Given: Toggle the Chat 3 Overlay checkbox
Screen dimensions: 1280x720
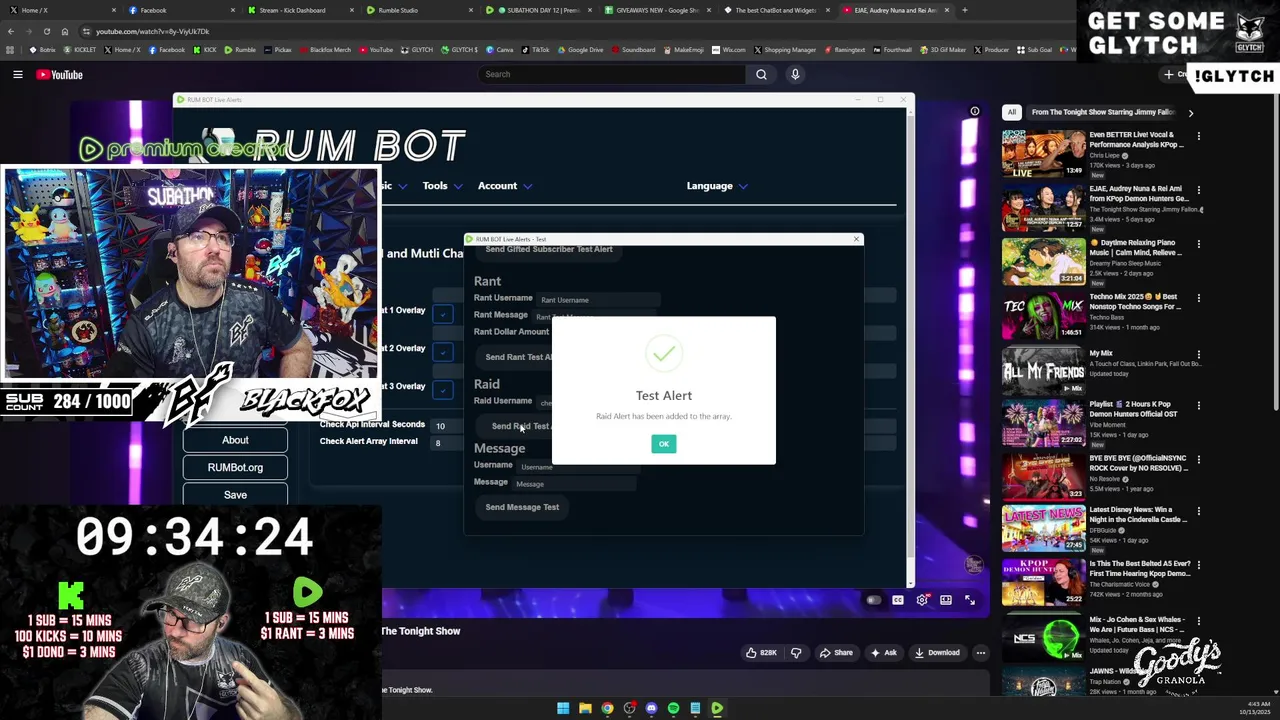Looking at the screenshot, I should [443, 389].
